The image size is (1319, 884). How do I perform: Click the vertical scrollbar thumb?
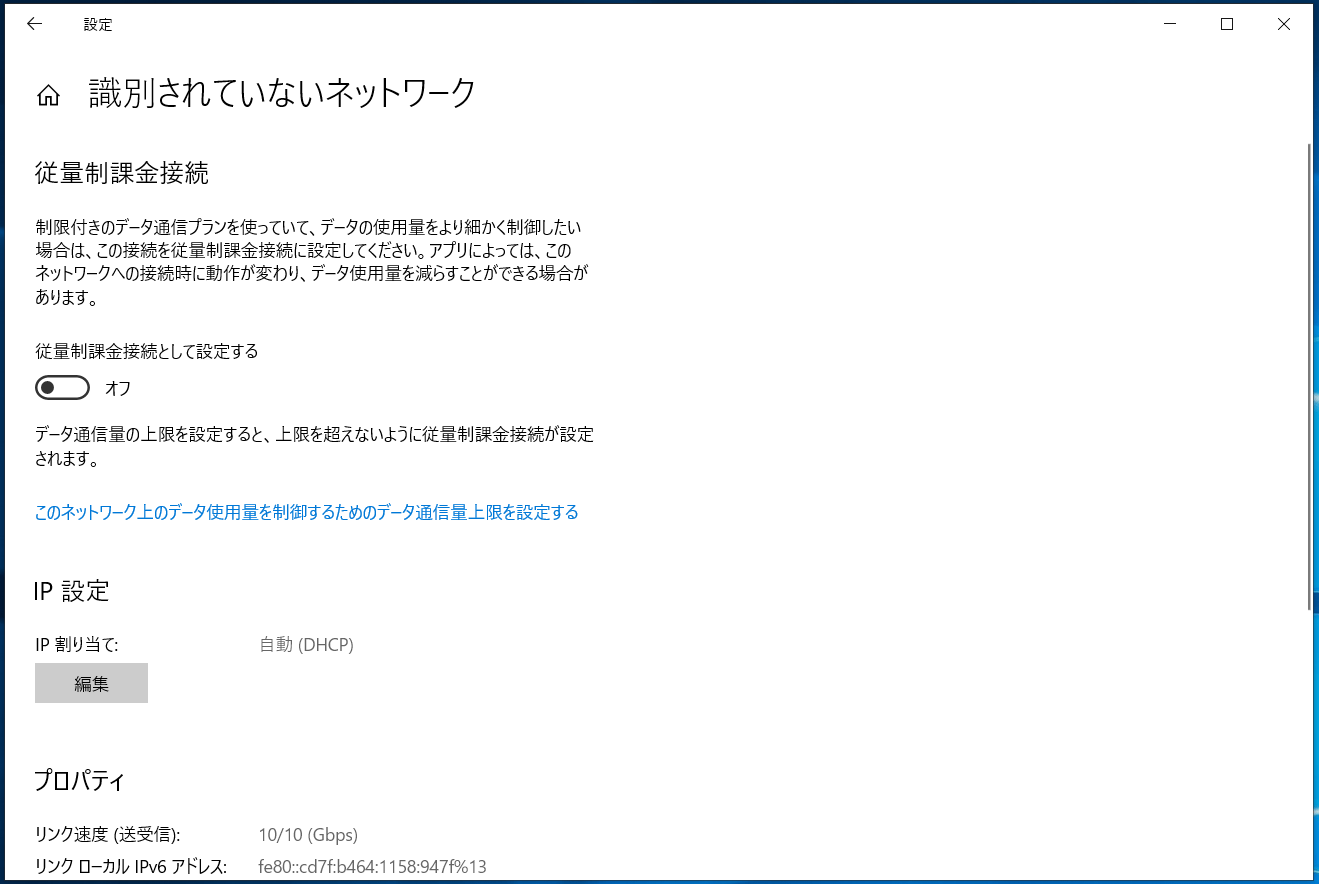1310,375
